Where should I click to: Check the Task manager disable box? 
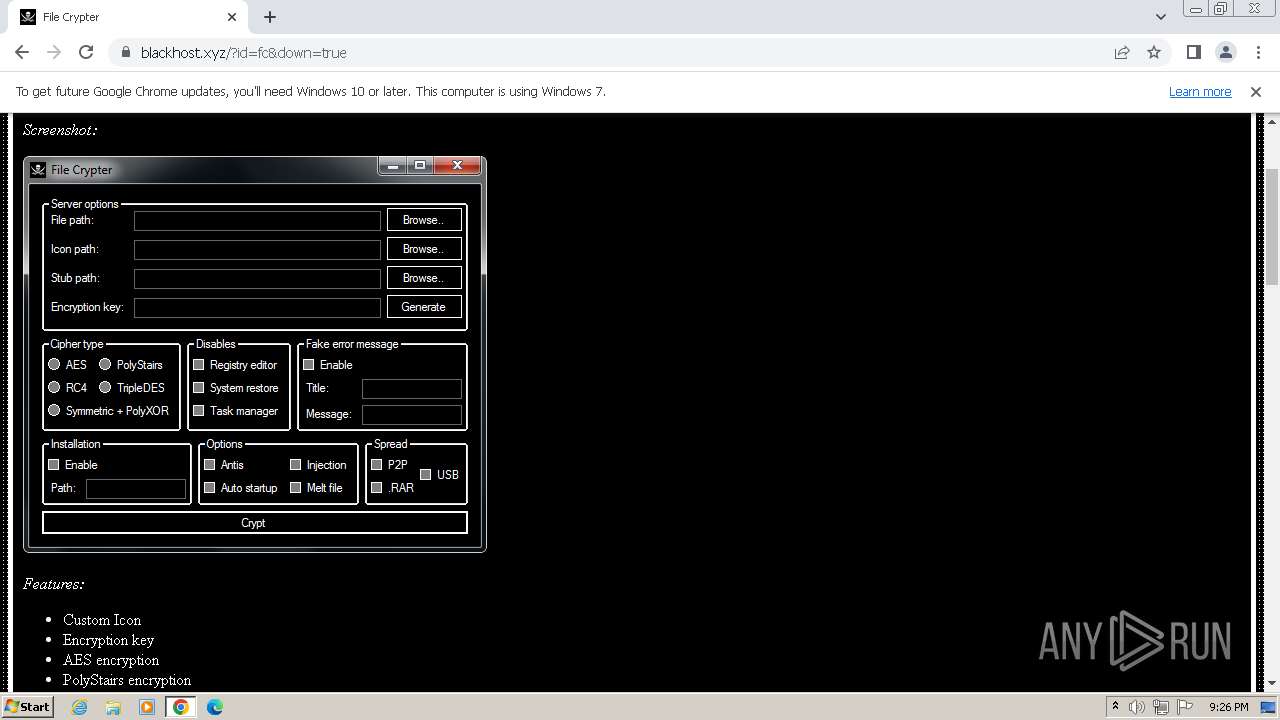[x=199, y=411]
